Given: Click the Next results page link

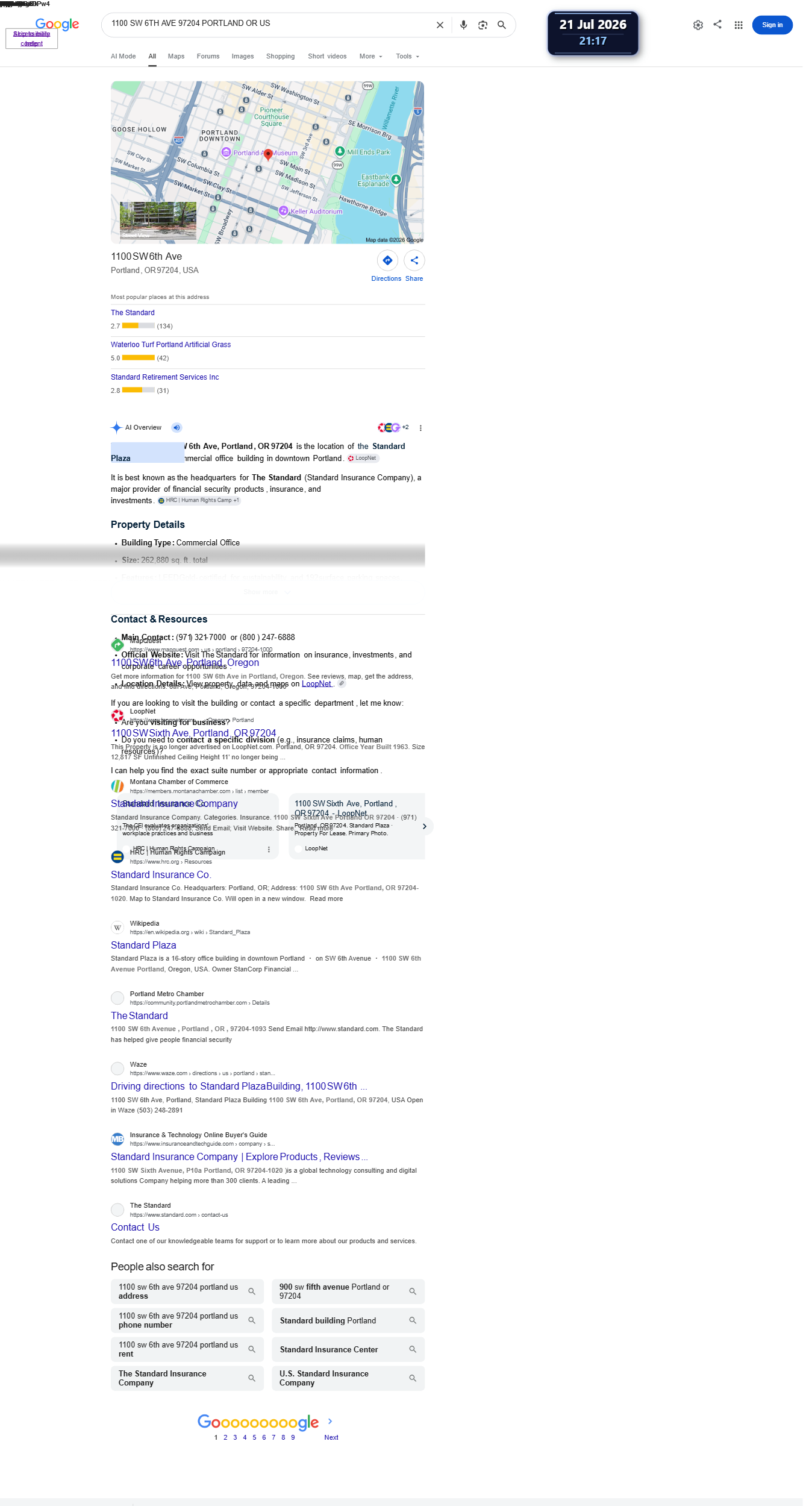Looking at the screenshot, I should pyautogui.click(x=331, y=1437).
